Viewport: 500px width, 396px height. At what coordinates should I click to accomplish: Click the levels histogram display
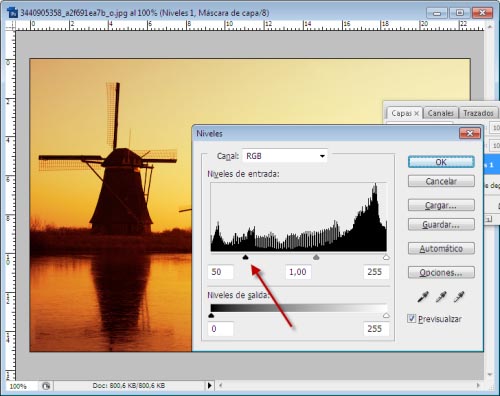click(x=299, y=217)
